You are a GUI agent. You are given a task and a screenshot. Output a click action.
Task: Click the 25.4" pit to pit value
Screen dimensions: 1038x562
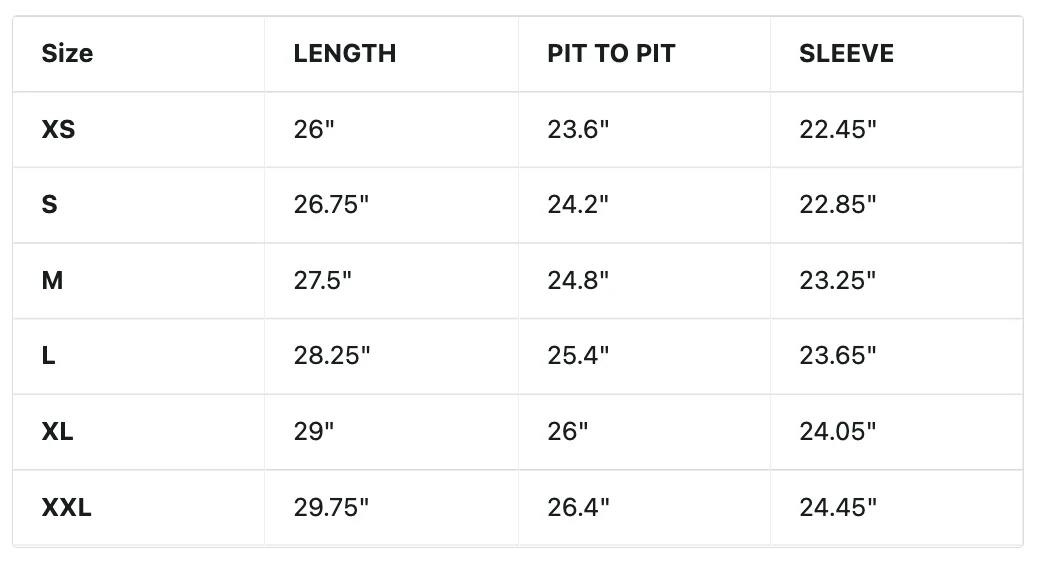pyautogui.click(x=578, y=356)
